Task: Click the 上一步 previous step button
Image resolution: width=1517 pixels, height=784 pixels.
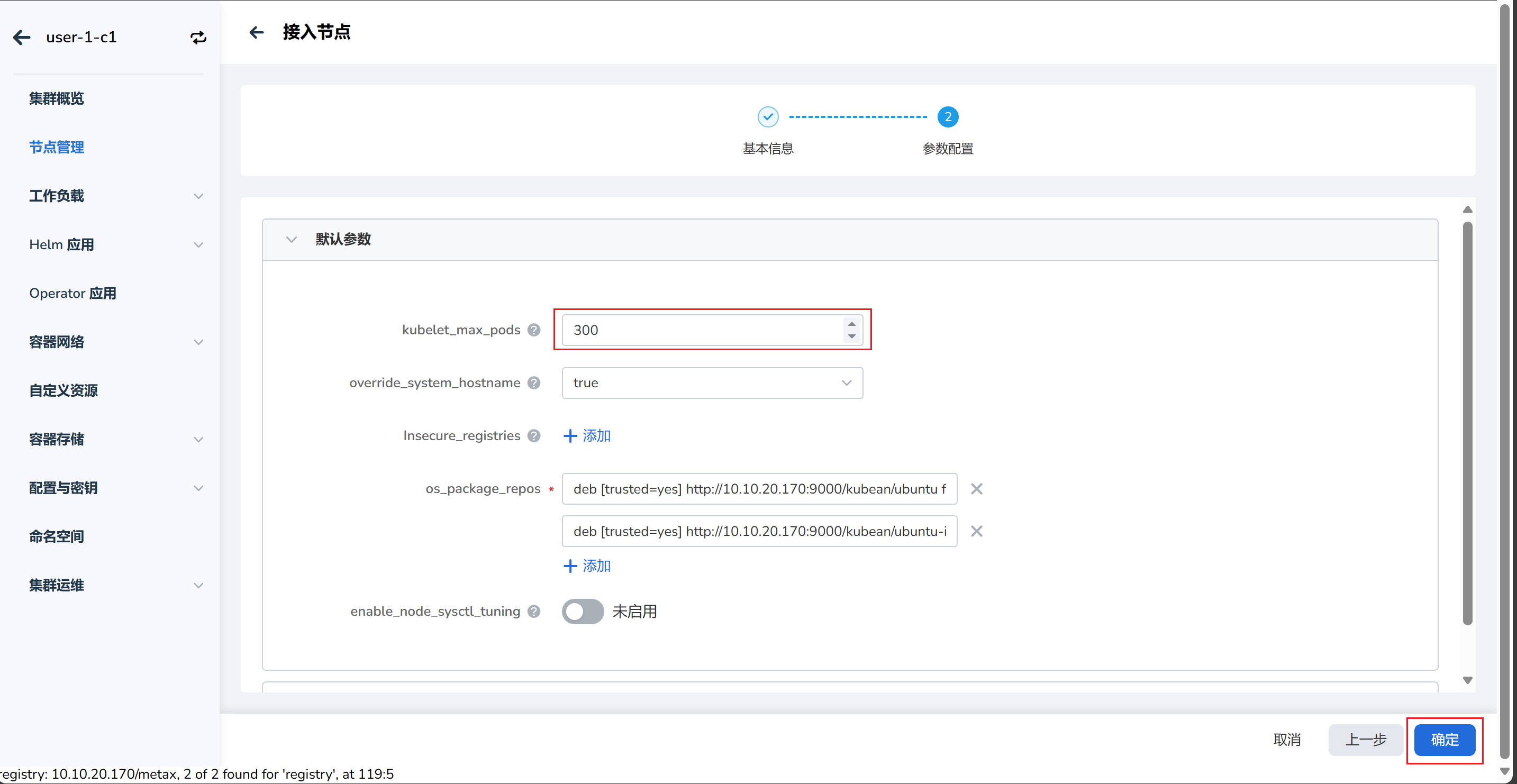Action: (1365, 739)
